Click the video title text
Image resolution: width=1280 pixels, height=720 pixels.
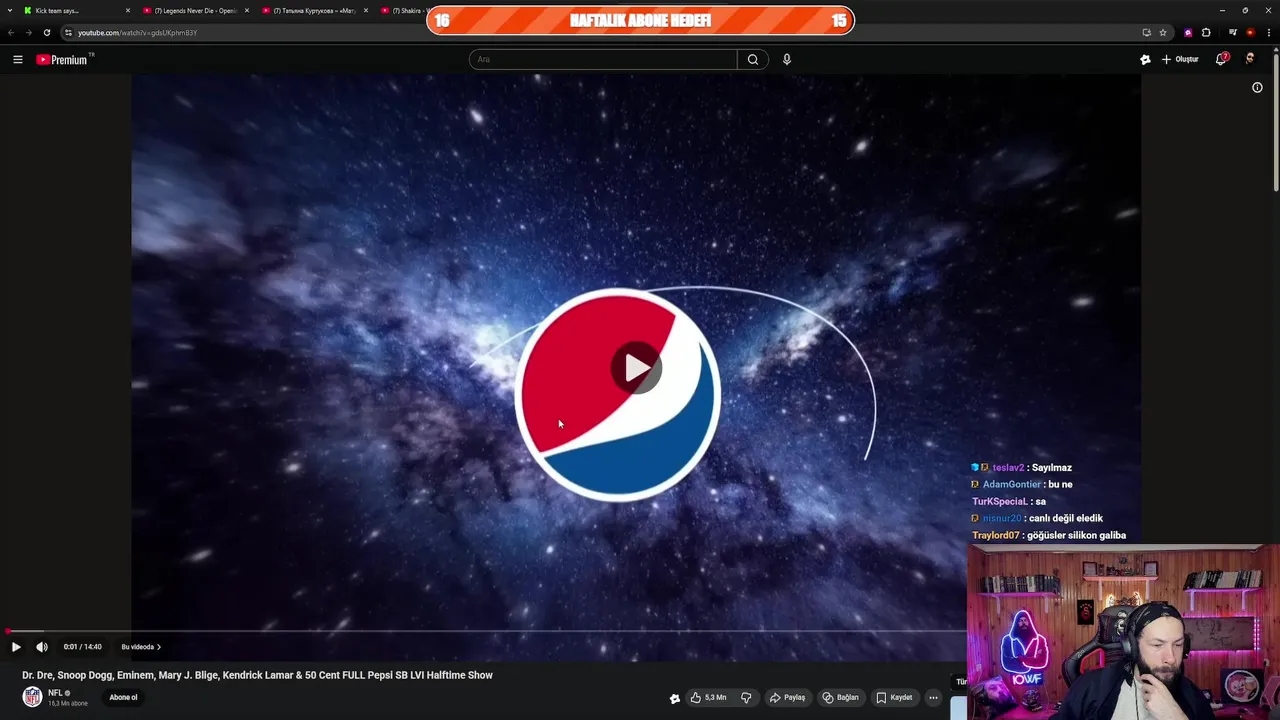[x=257, y=675]
